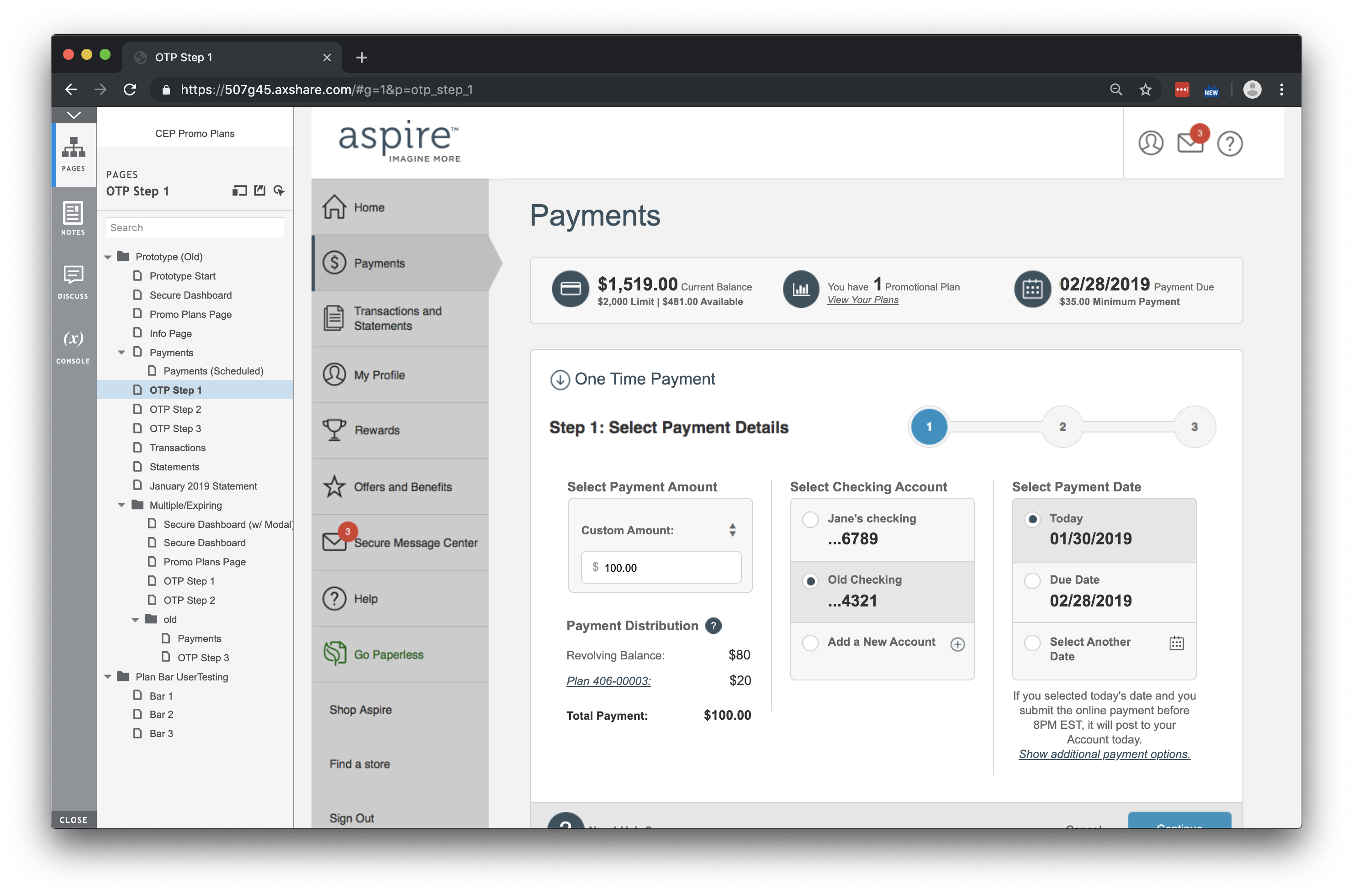Collapse the Payments tree node arrow
1353x896 pixels.
tap(121, 353)
